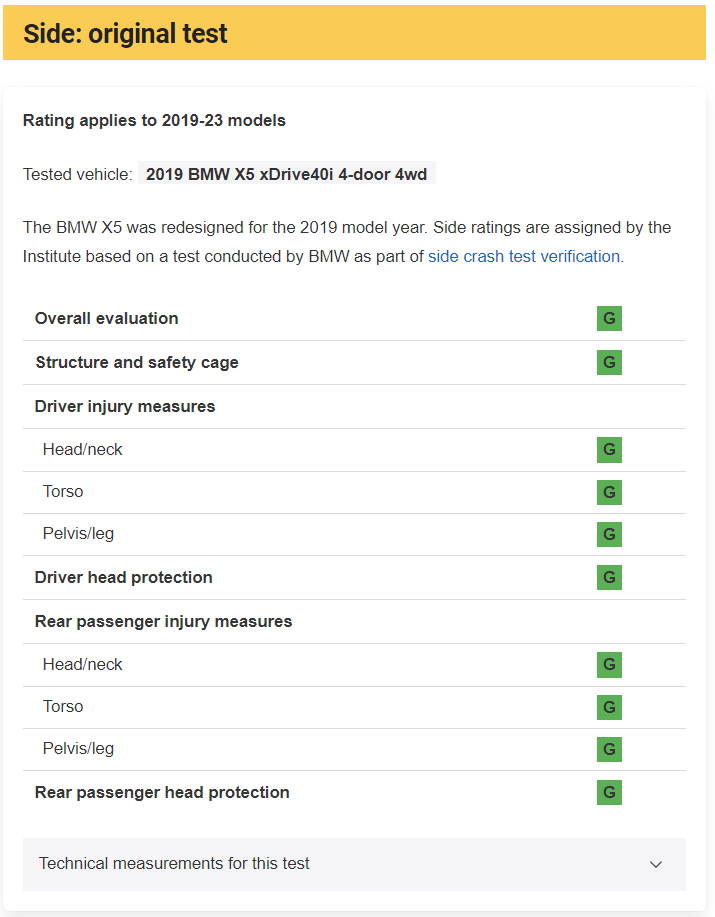Click the driver Head/neck G rating icon
715x917 pixels.
[609, 450]
